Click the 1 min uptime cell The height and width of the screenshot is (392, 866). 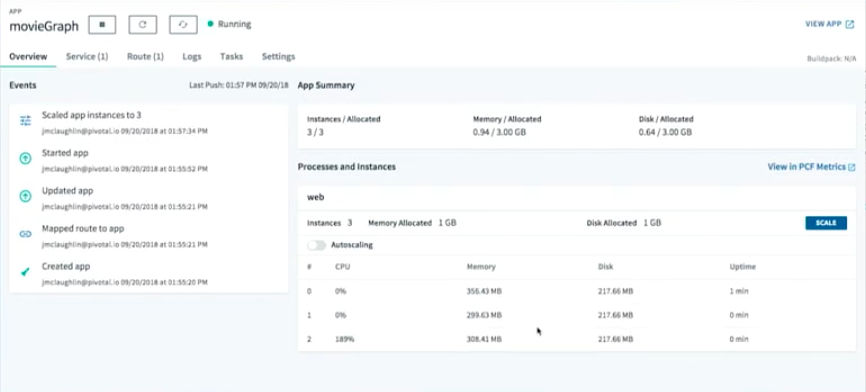(738, 291)
